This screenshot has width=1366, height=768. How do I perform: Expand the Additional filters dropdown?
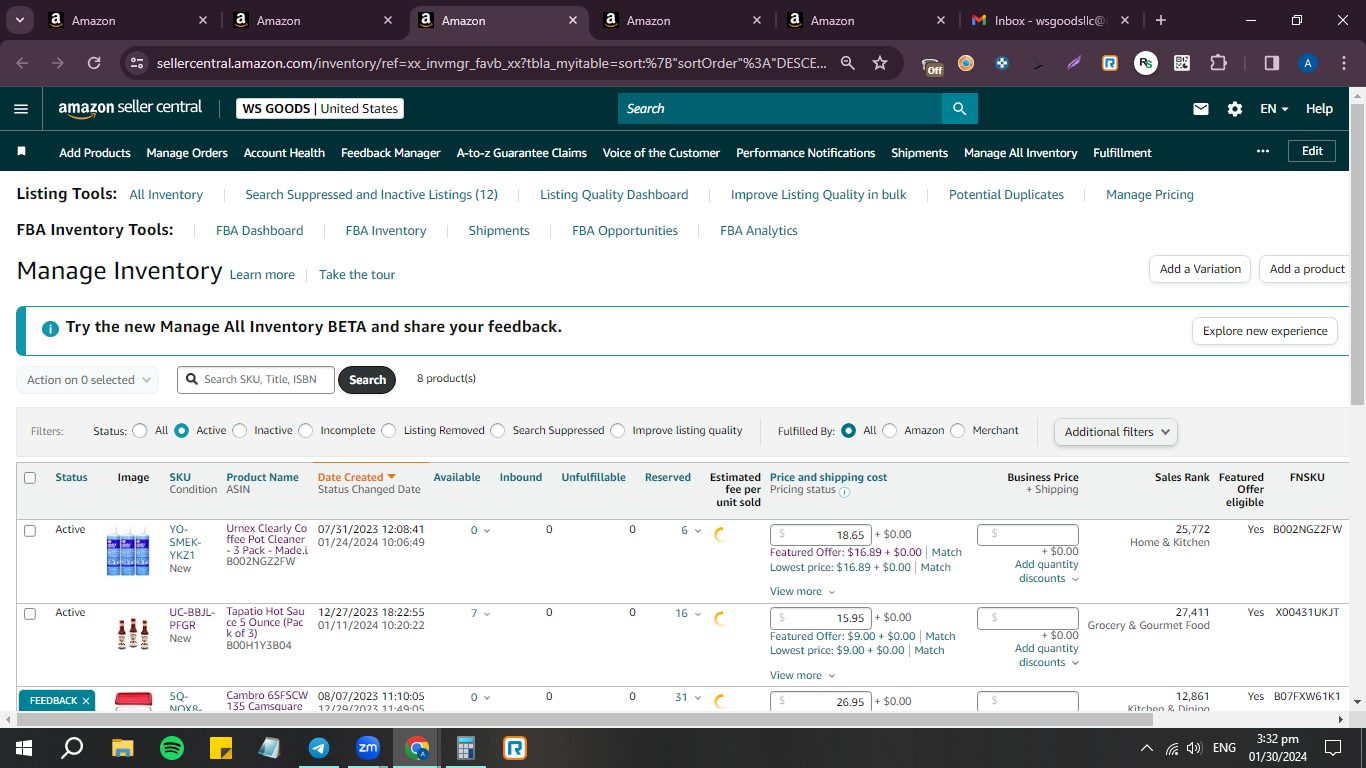pos(1116,432)
